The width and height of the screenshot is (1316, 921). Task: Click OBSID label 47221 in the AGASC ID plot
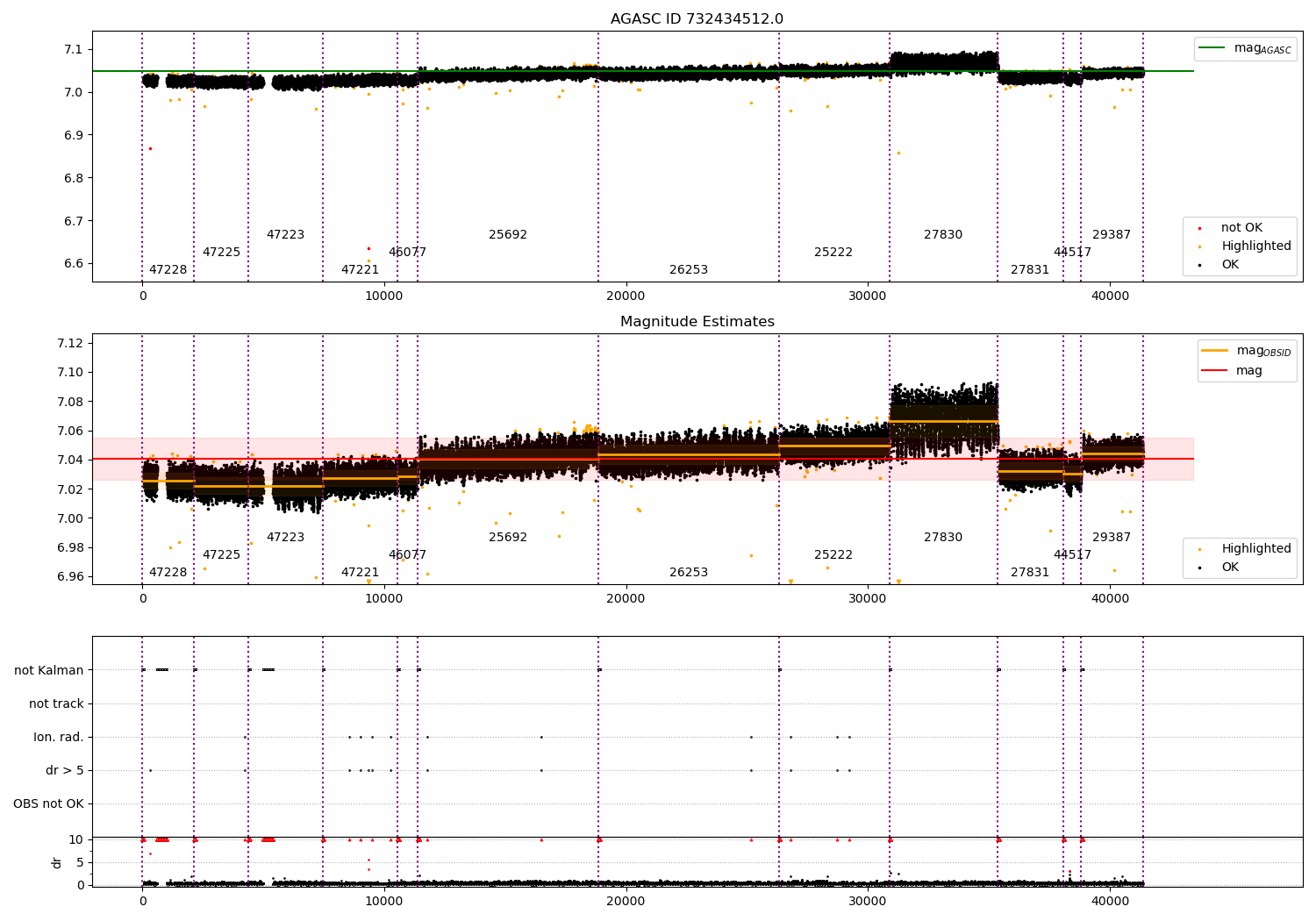click(x=360, y=270)
